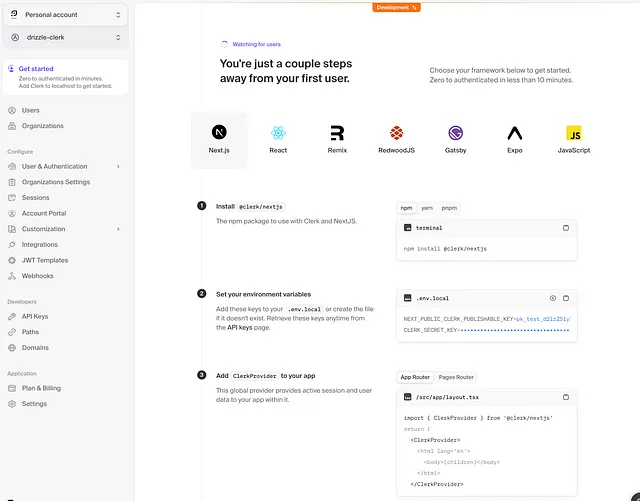Open the Organizations page
The image size is (640, 501).
pos(43,126)
